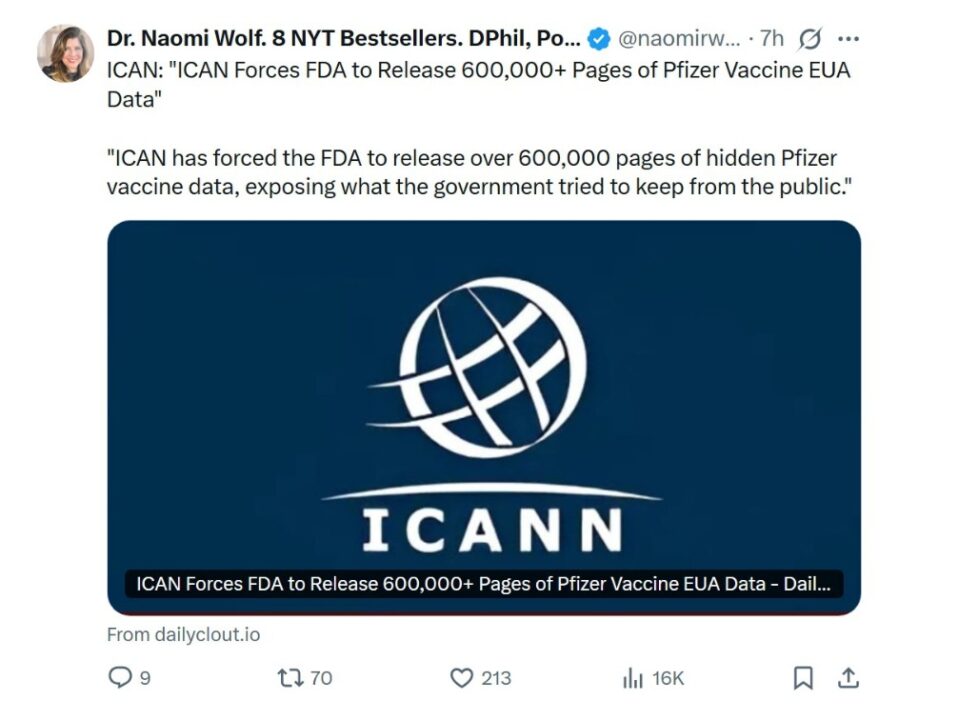Repost using the retweet arrows icon
This screenshot has width=958, height=720.
[289, 678]
